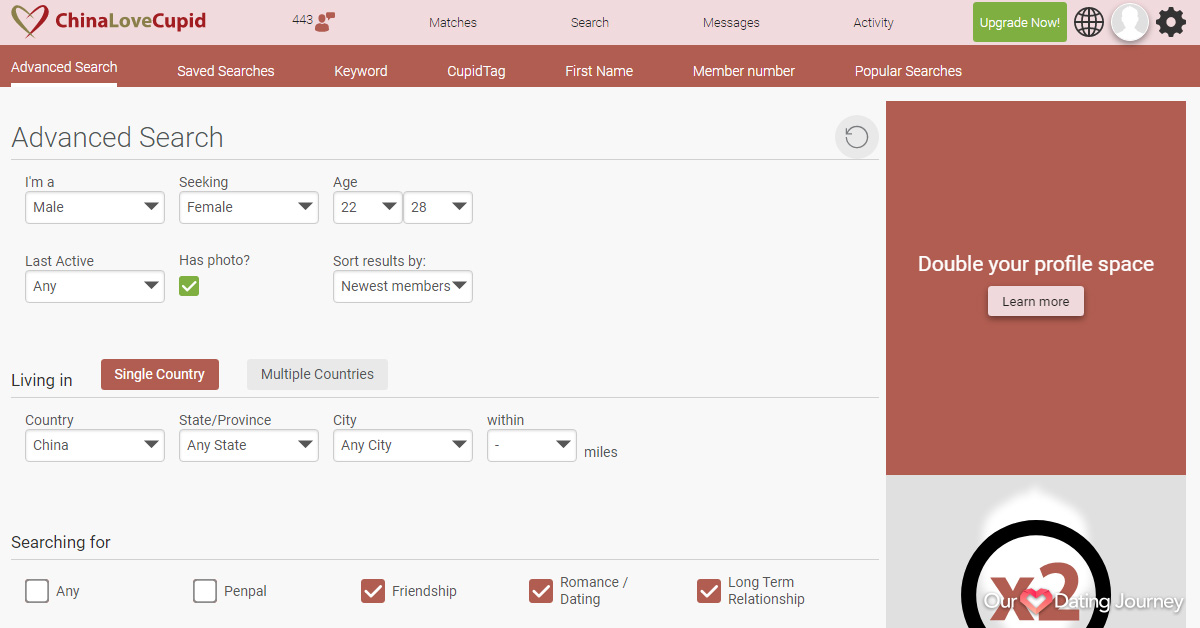Switch to the Popular Searches tab
This screenshot has width=1200, height=628.
[x=908, y=71]
